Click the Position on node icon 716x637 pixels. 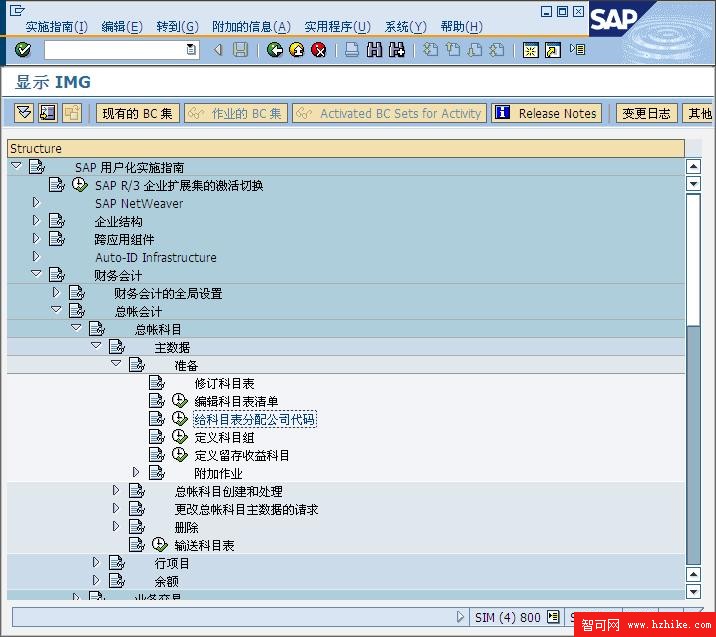47,113
